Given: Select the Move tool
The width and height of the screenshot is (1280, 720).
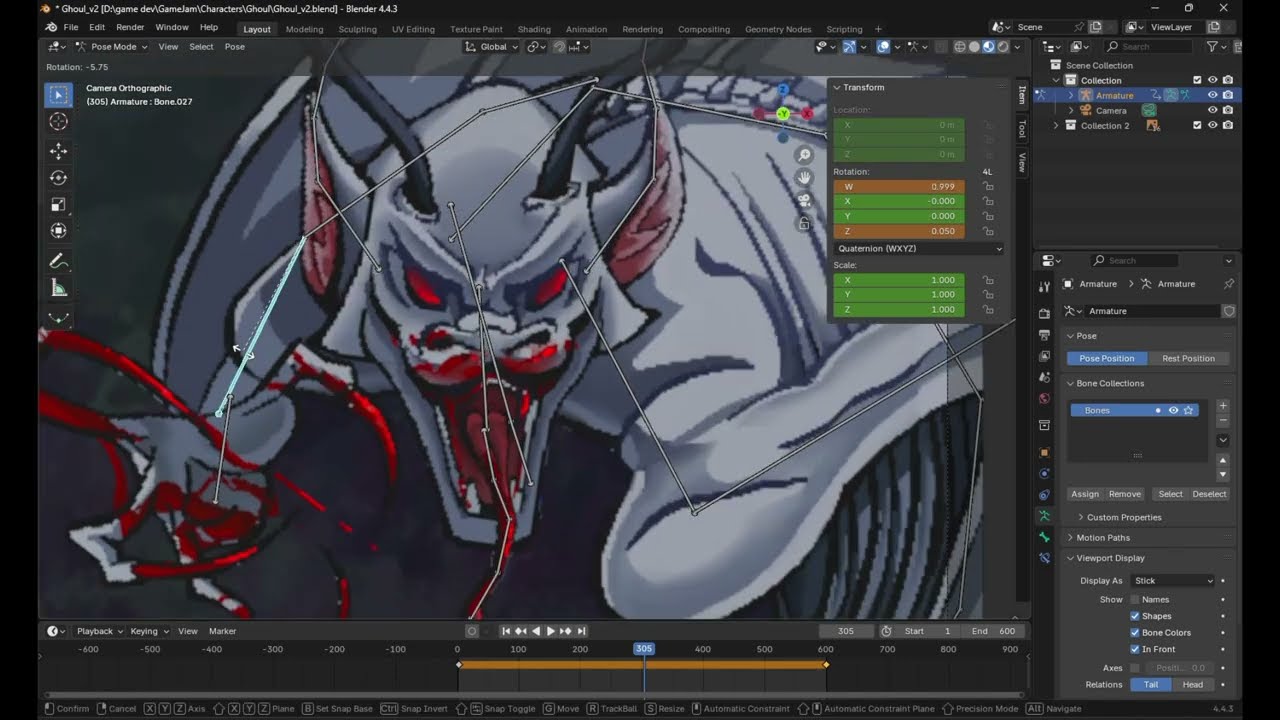Looking at the screenshot, I should [58, 151].
